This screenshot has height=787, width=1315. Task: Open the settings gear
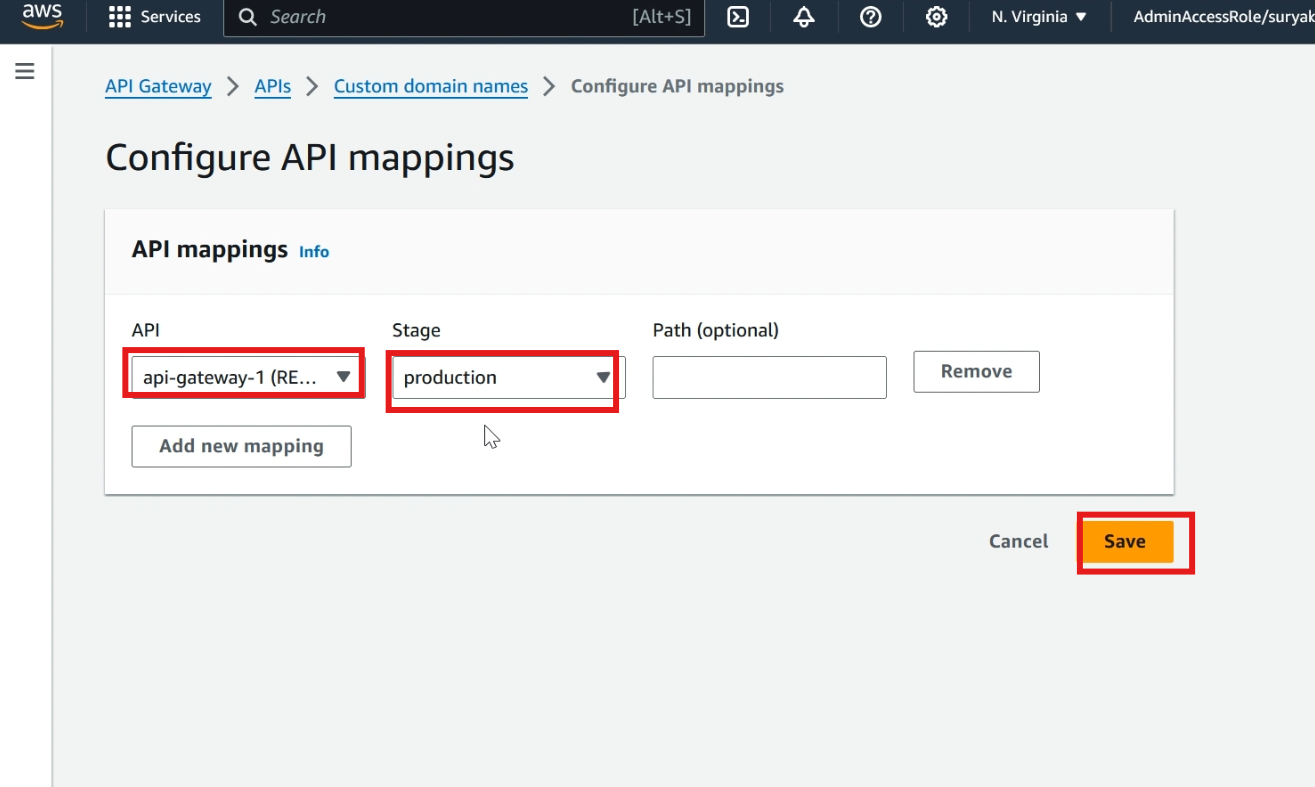pyautogui.click(x=936, y=17)
